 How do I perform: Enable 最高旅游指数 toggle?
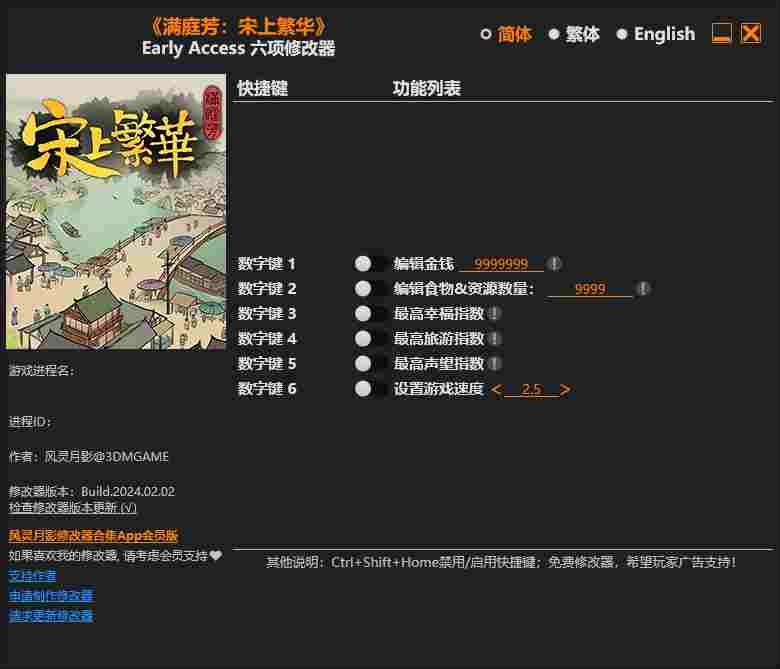click(370, 339)
